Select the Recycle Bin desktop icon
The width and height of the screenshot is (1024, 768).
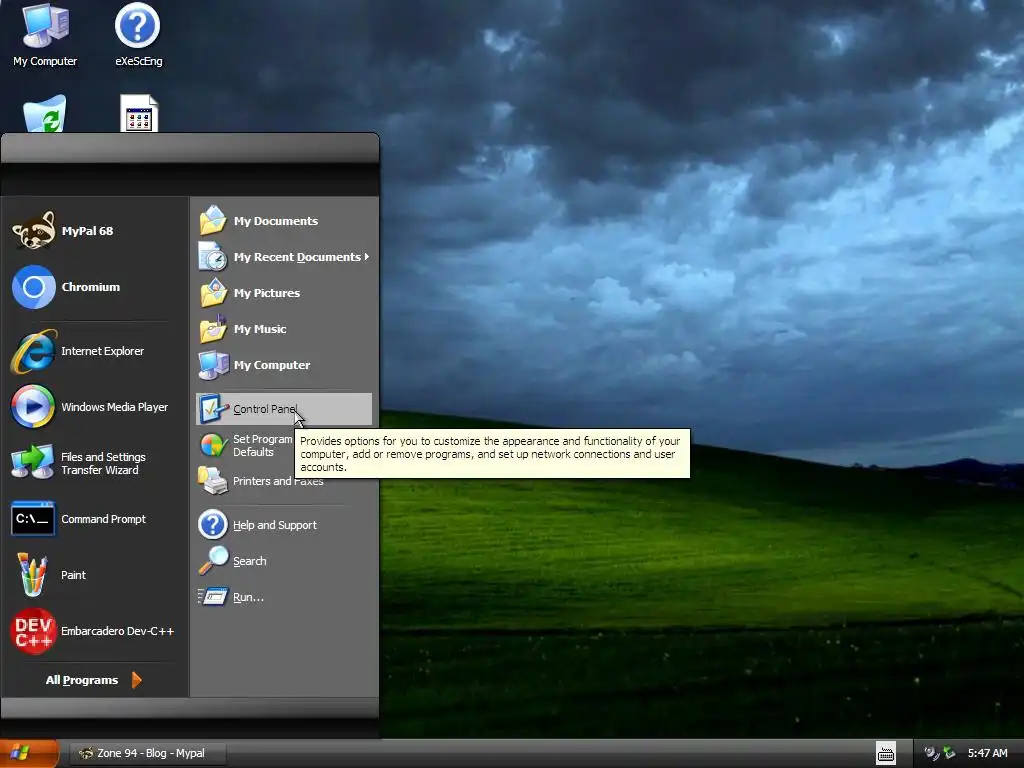click(44, 114)
